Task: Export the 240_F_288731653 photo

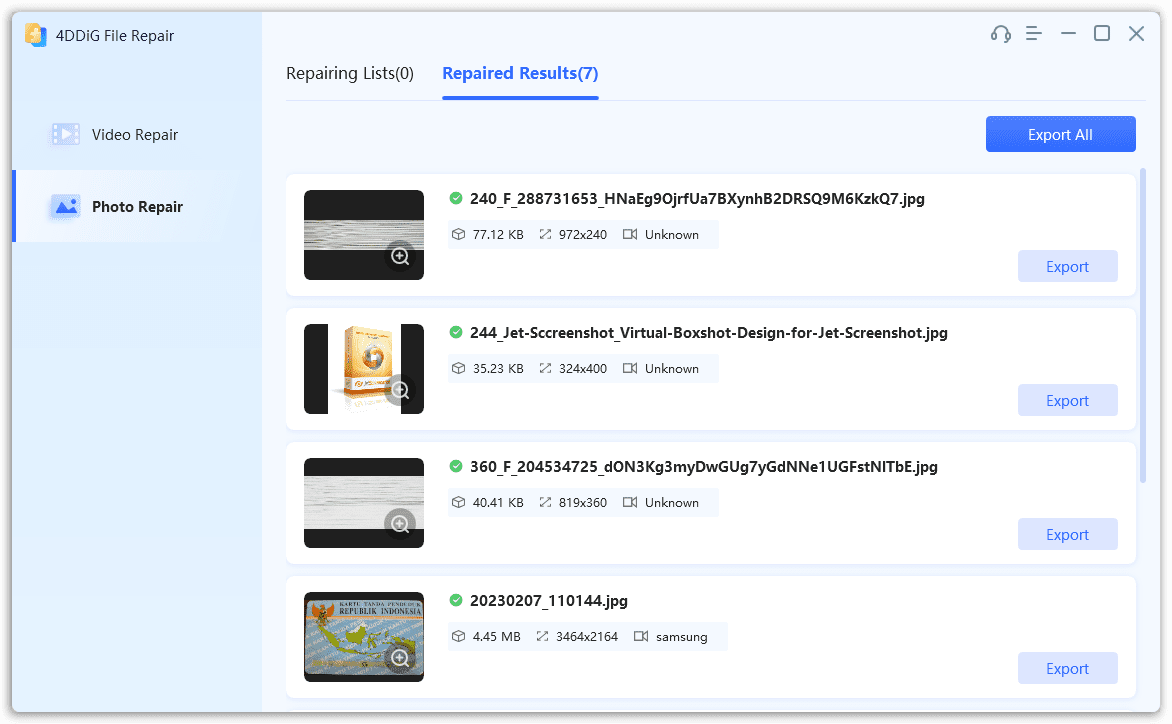Action: [1067, 266]
